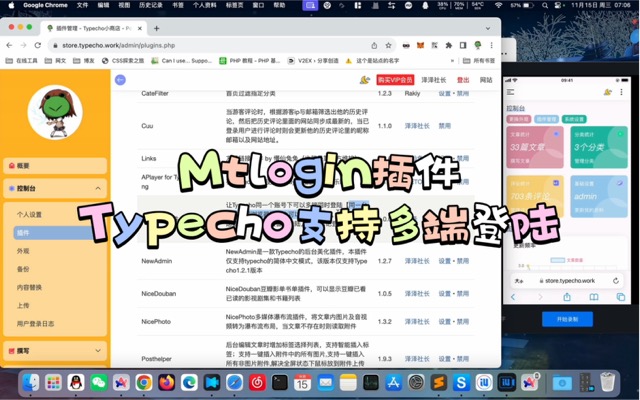Open Chrome extensions puzzle menu
The image size is (640, 400).
[449, 45]
